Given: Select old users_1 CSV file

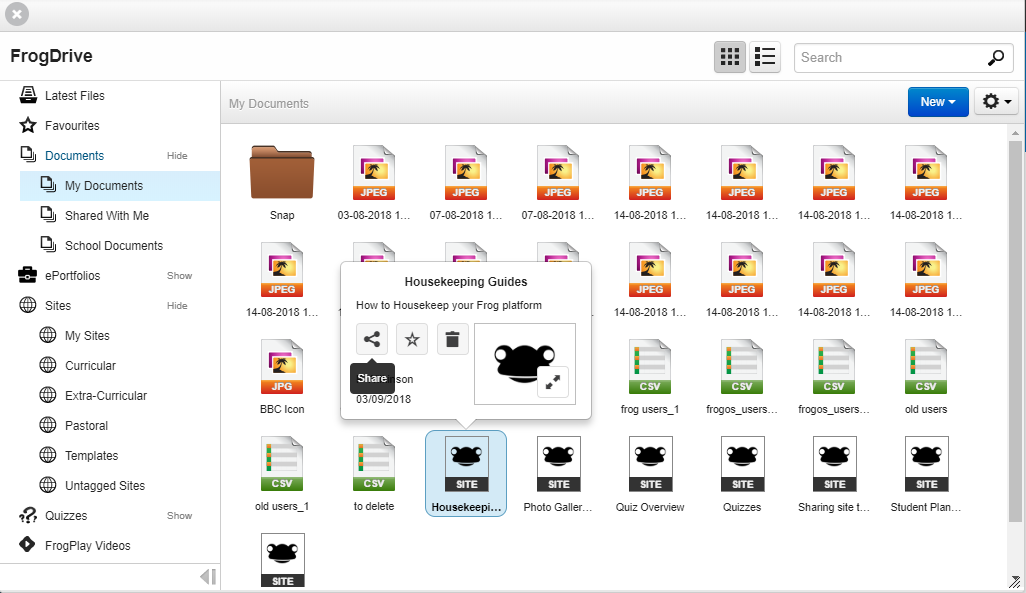Looking at the screenshot, I should click(x=282, y=474).
